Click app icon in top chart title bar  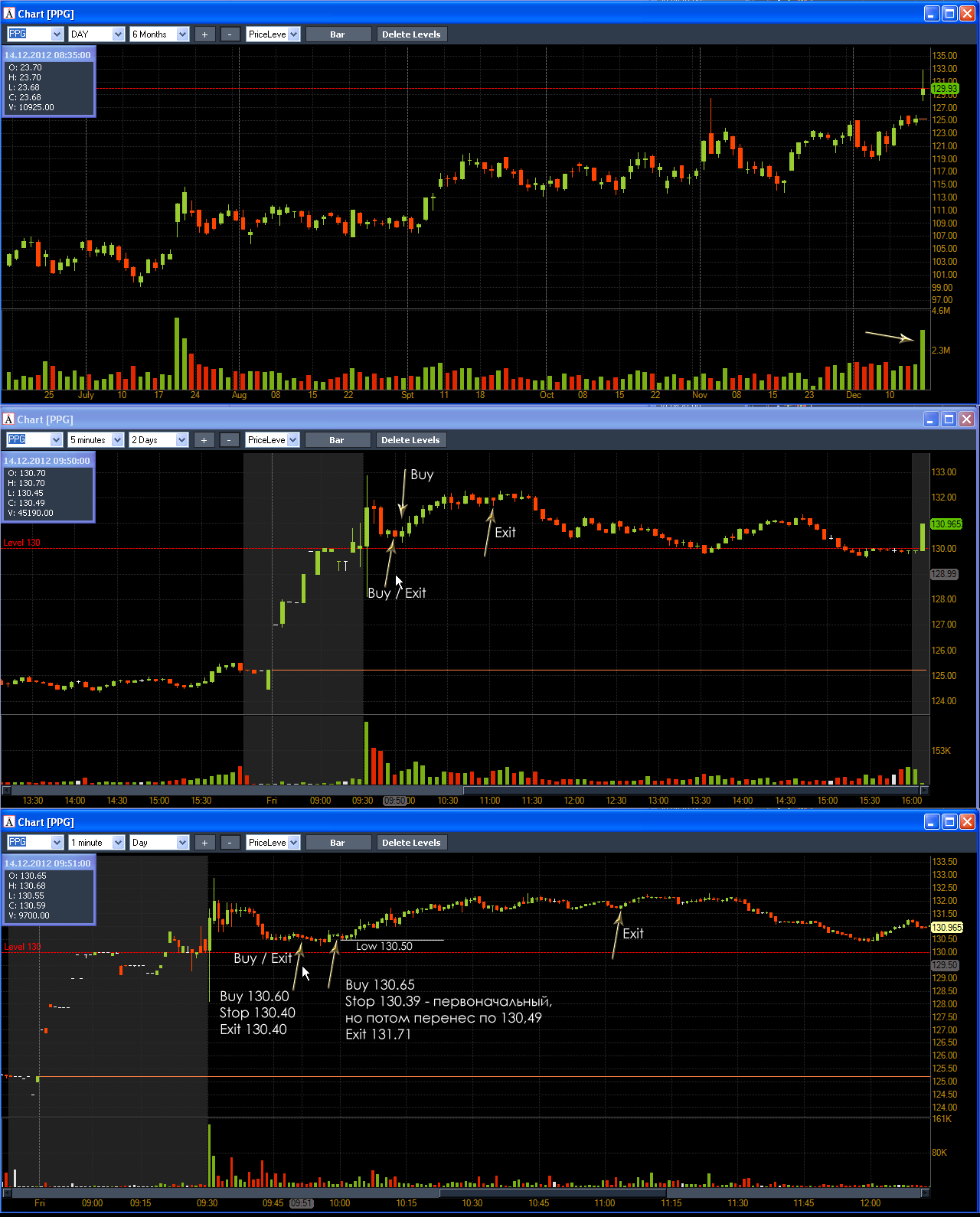(x=9, y=14)
